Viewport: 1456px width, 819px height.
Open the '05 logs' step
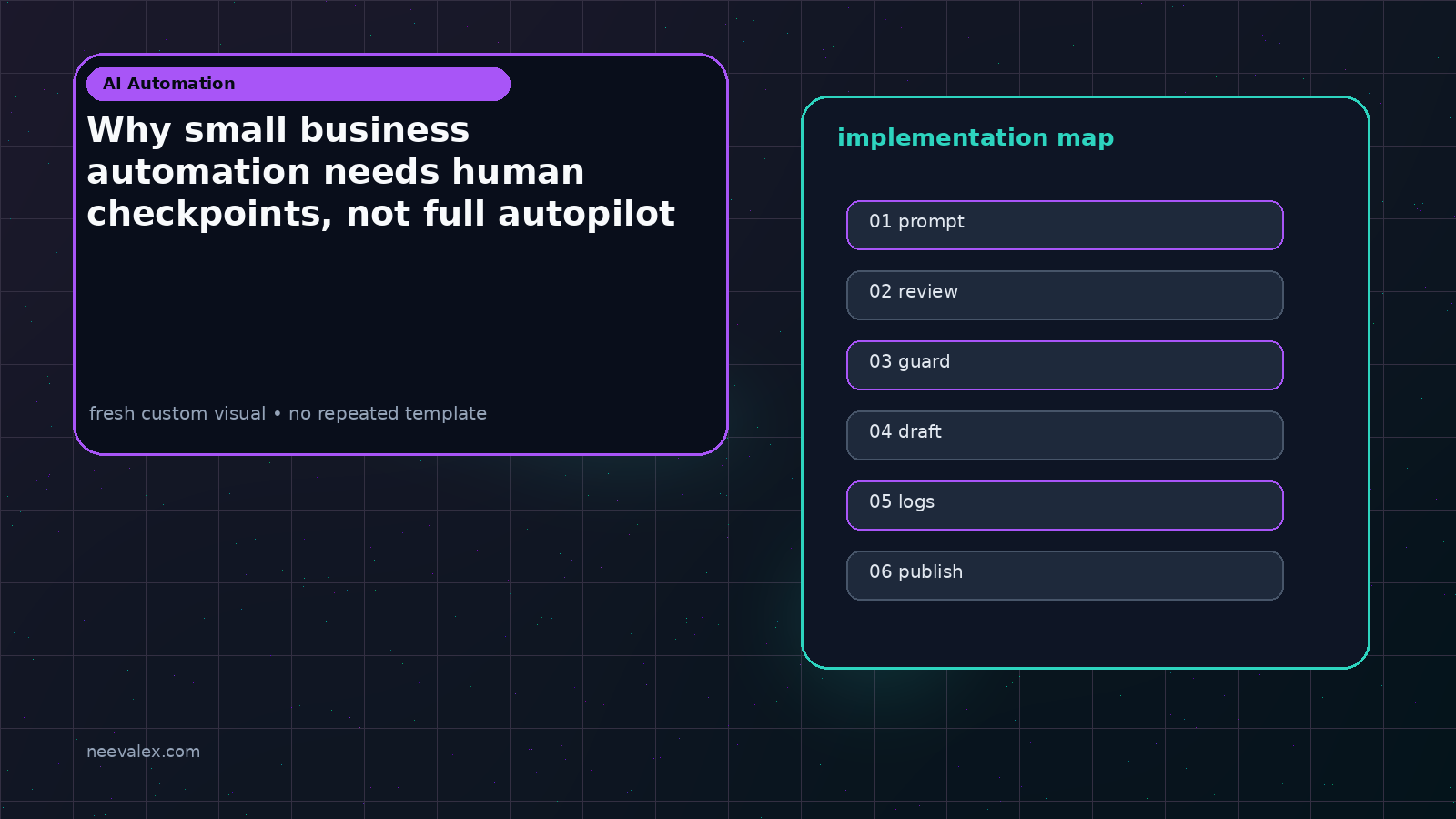click(1065, 505)
